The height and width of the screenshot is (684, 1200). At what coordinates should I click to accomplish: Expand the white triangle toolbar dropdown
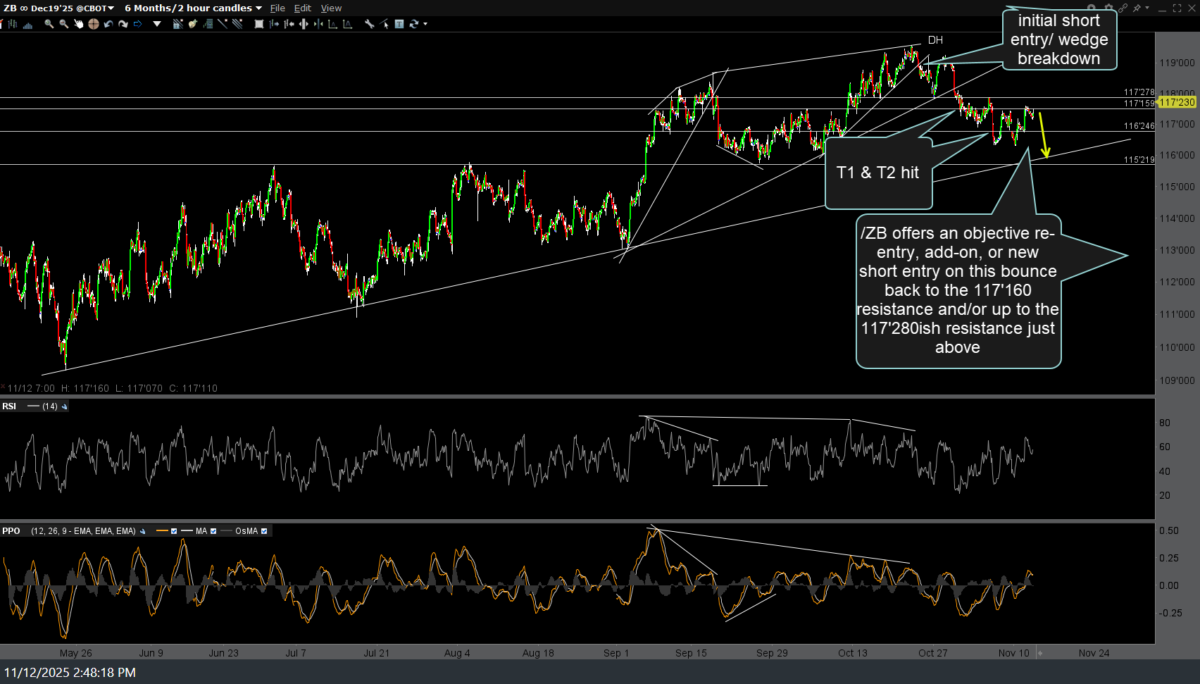pyautogui.click(x=157, y=24)
